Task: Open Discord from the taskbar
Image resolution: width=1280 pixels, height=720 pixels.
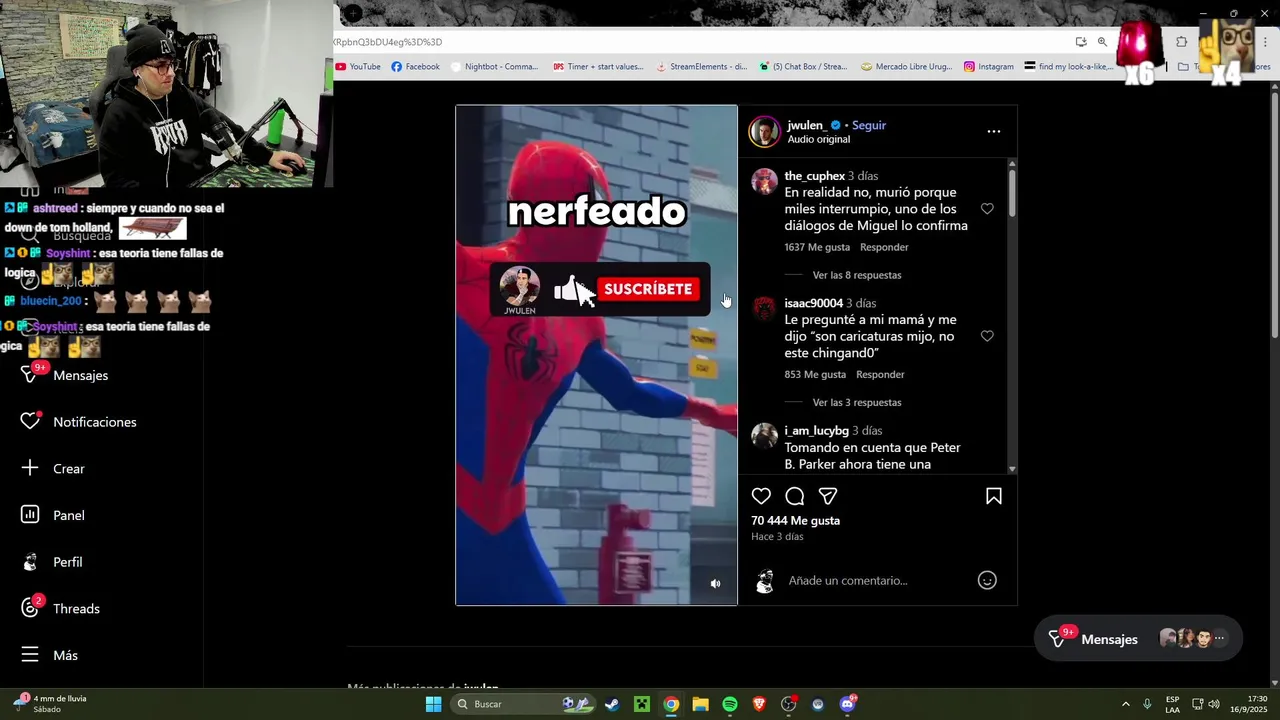Action: (848, 704)
